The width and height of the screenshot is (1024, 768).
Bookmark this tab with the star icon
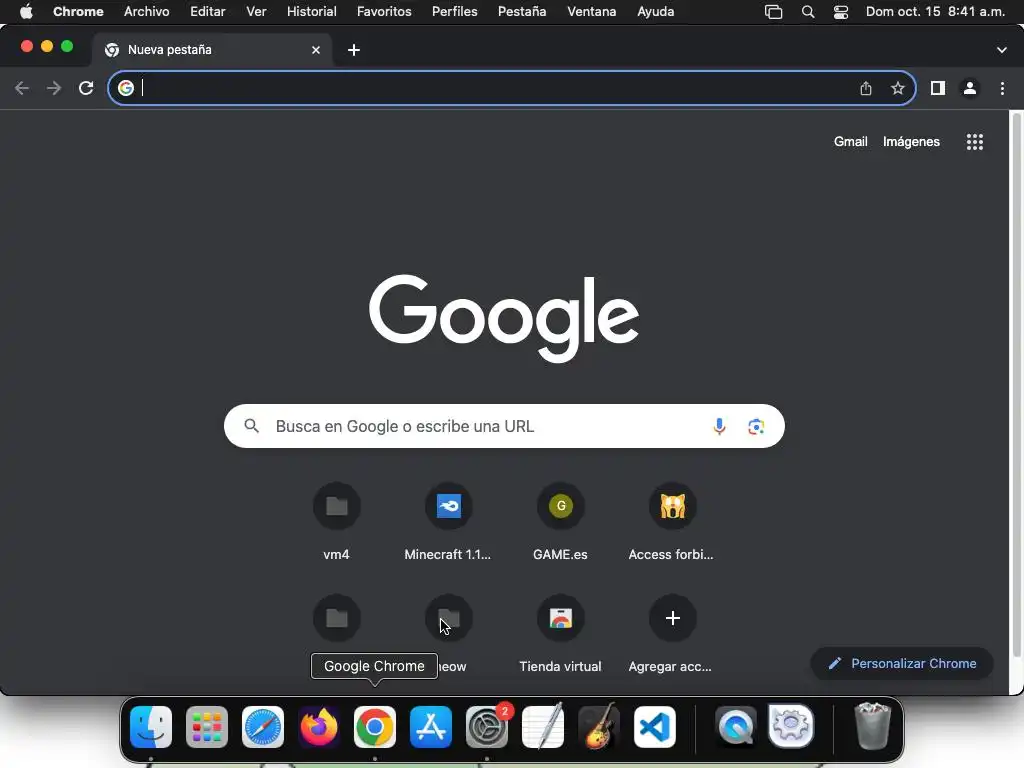[x=898, y=88]
